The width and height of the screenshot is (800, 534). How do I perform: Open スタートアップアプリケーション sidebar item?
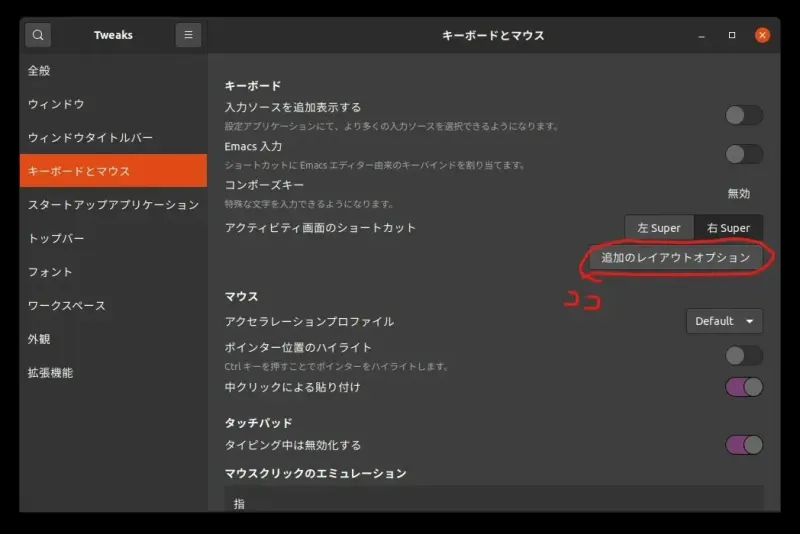pyautogui.click(x=113, y=205)
